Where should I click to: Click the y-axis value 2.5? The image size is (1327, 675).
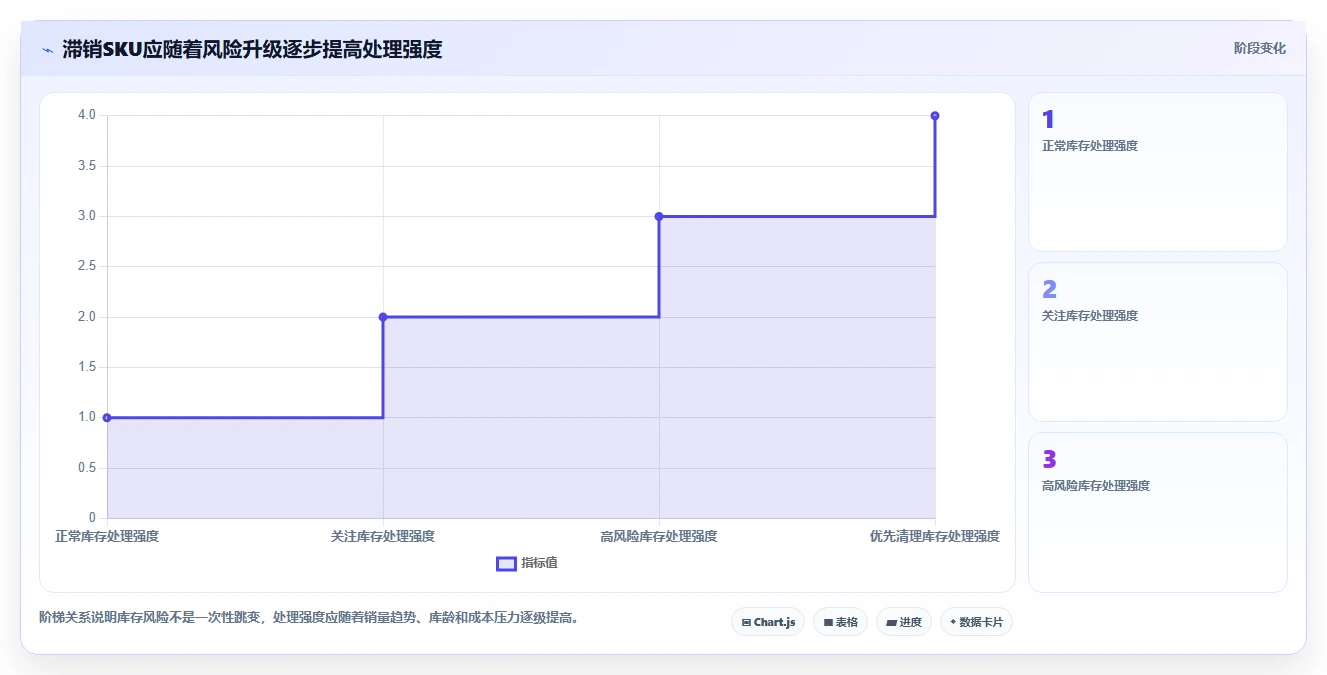[x=87, y=267]
